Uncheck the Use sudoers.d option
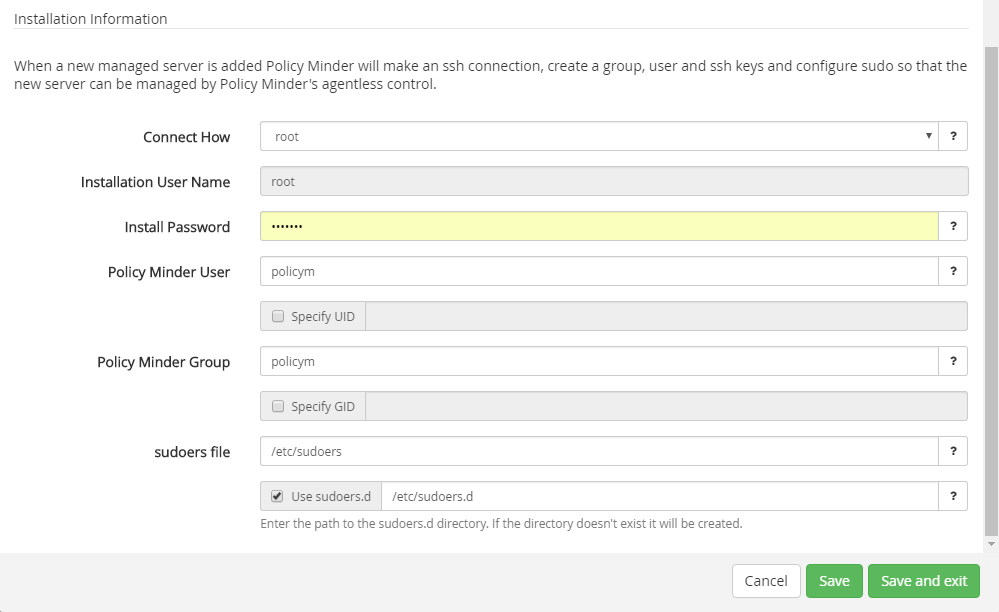This screenshot has height=612, width=999. [x=277, y=496]
